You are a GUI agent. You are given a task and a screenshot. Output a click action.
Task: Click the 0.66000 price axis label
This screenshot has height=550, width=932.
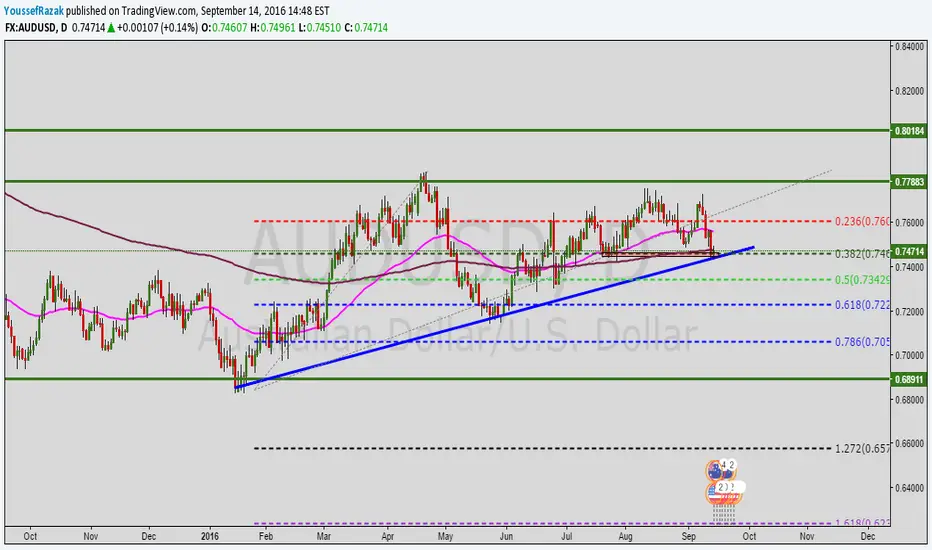(x=910, y=444)
